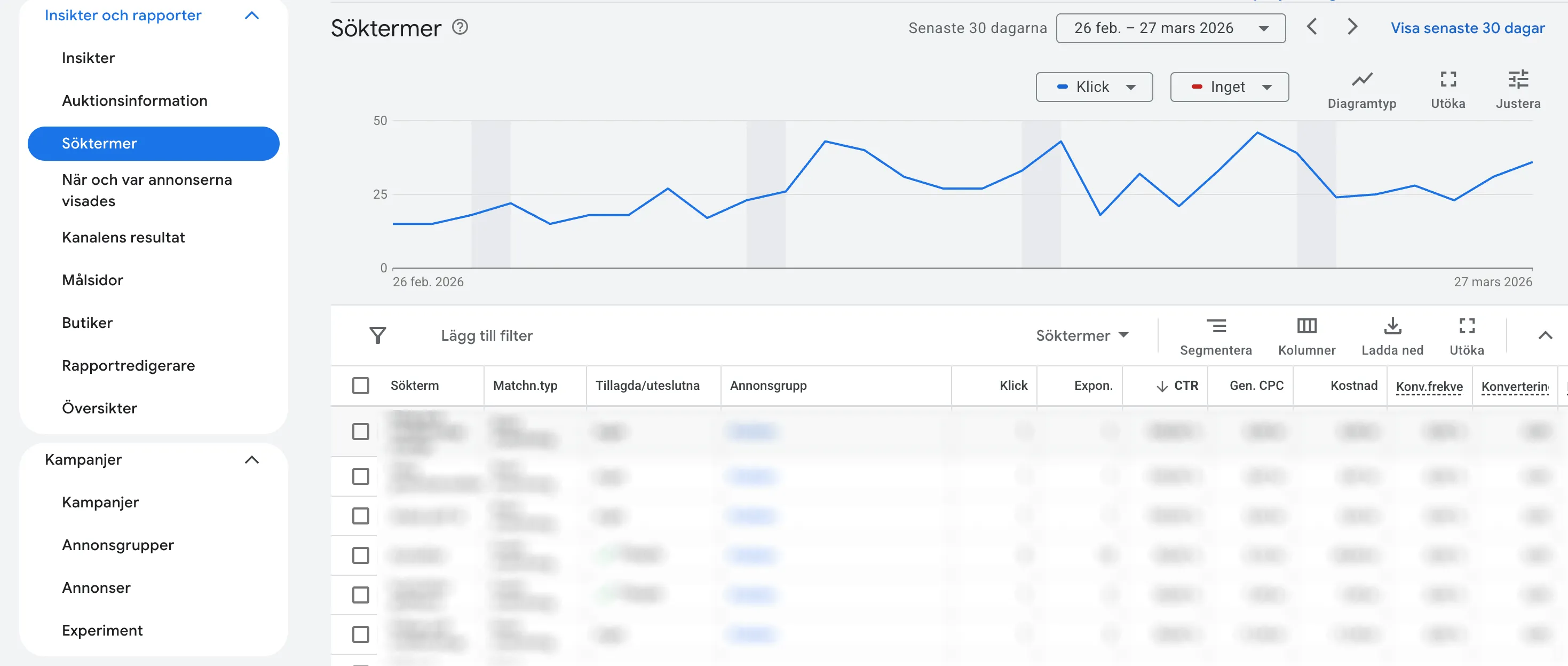
Task: Click Lägg till filter above the table
Action: (x=485, y=335)
